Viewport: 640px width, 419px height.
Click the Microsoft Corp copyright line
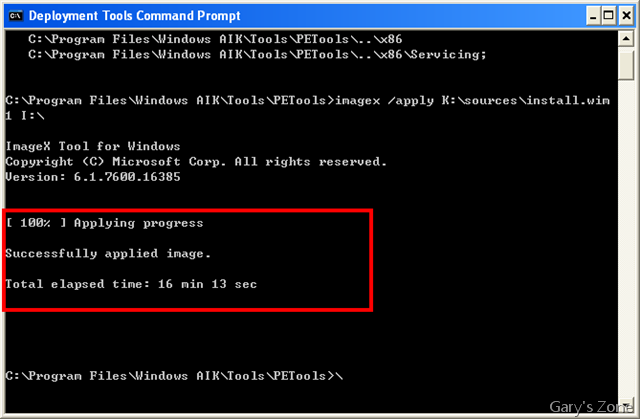click(196, 162)
